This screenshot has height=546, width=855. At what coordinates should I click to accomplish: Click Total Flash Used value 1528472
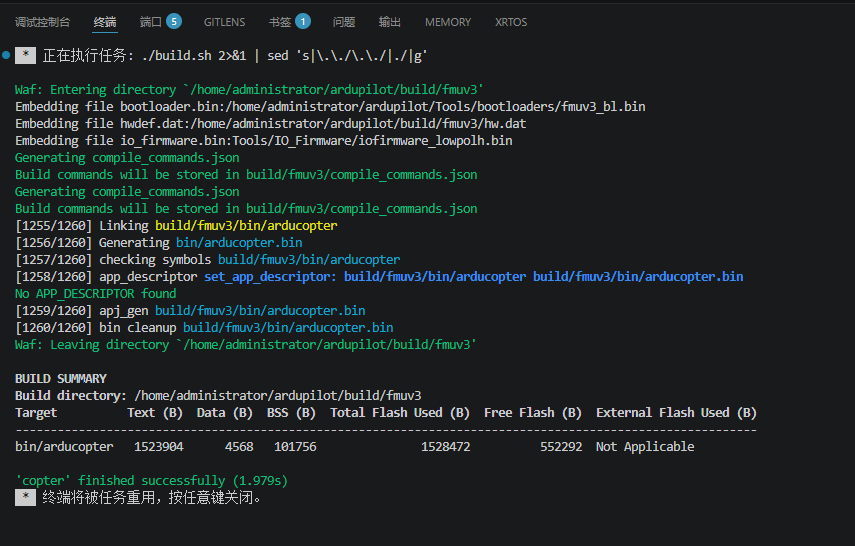445,447
